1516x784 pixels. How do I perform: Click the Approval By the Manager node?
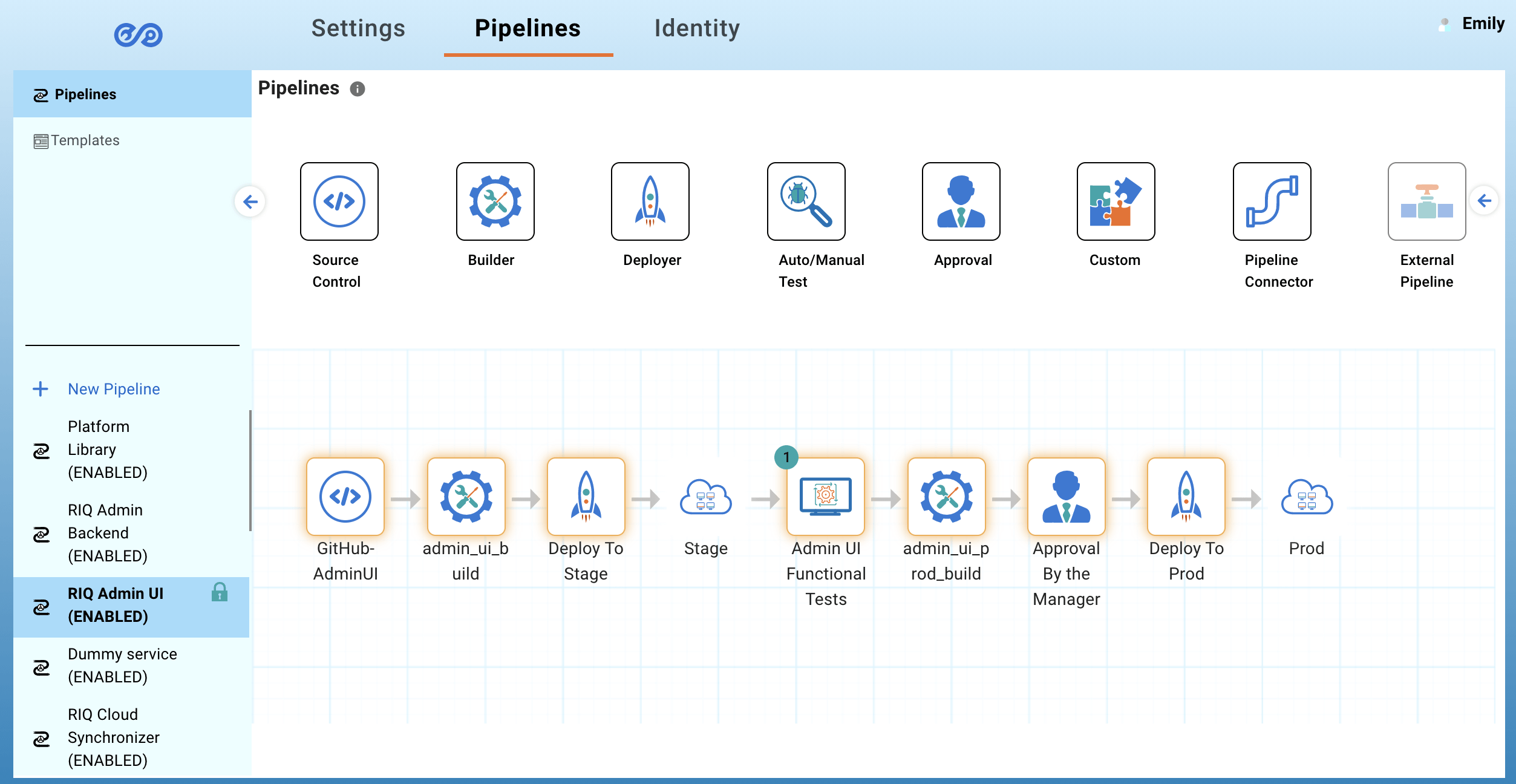point(1066,497)
